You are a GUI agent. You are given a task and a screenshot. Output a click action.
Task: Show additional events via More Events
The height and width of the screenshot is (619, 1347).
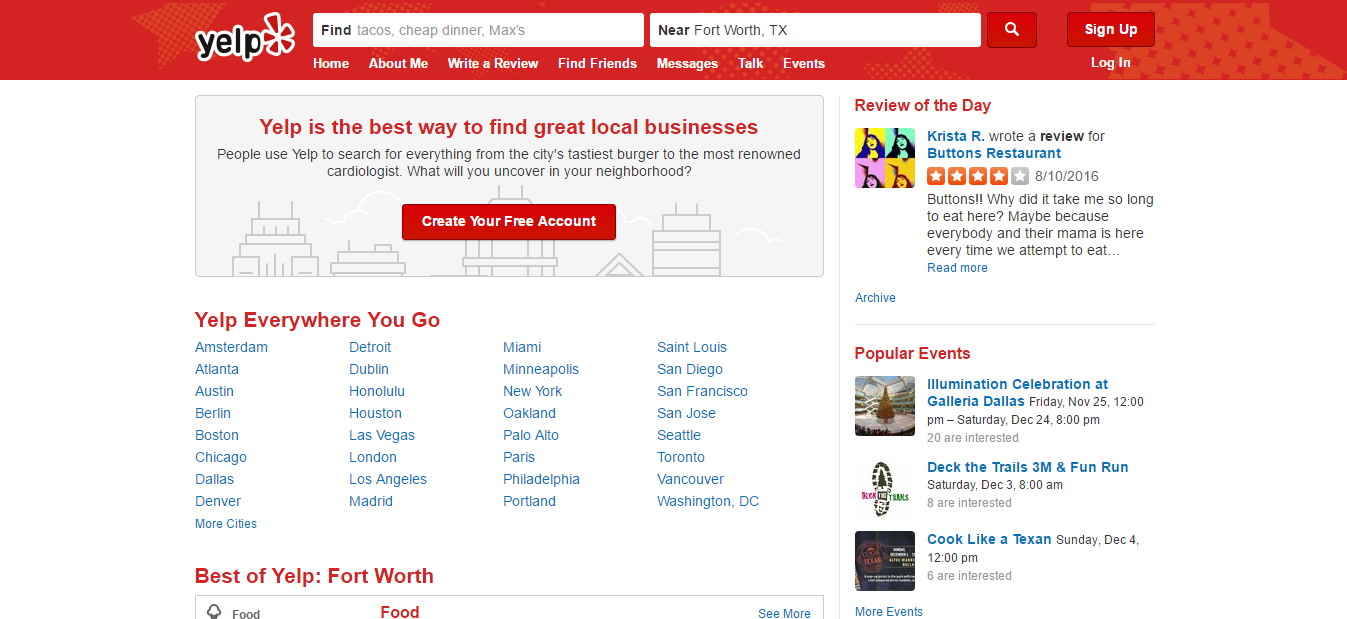889,611
